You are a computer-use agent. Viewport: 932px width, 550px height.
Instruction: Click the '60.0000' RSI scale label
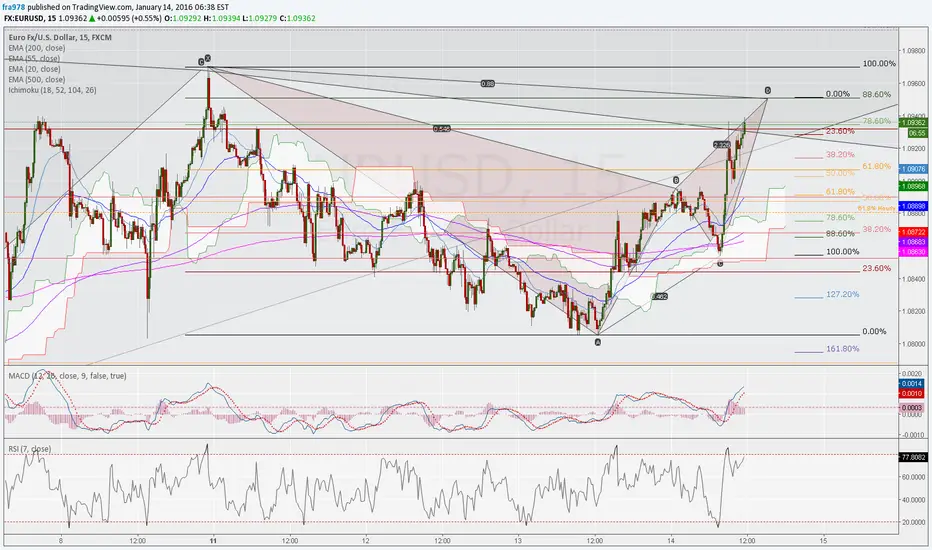click(x=914, y=477)
